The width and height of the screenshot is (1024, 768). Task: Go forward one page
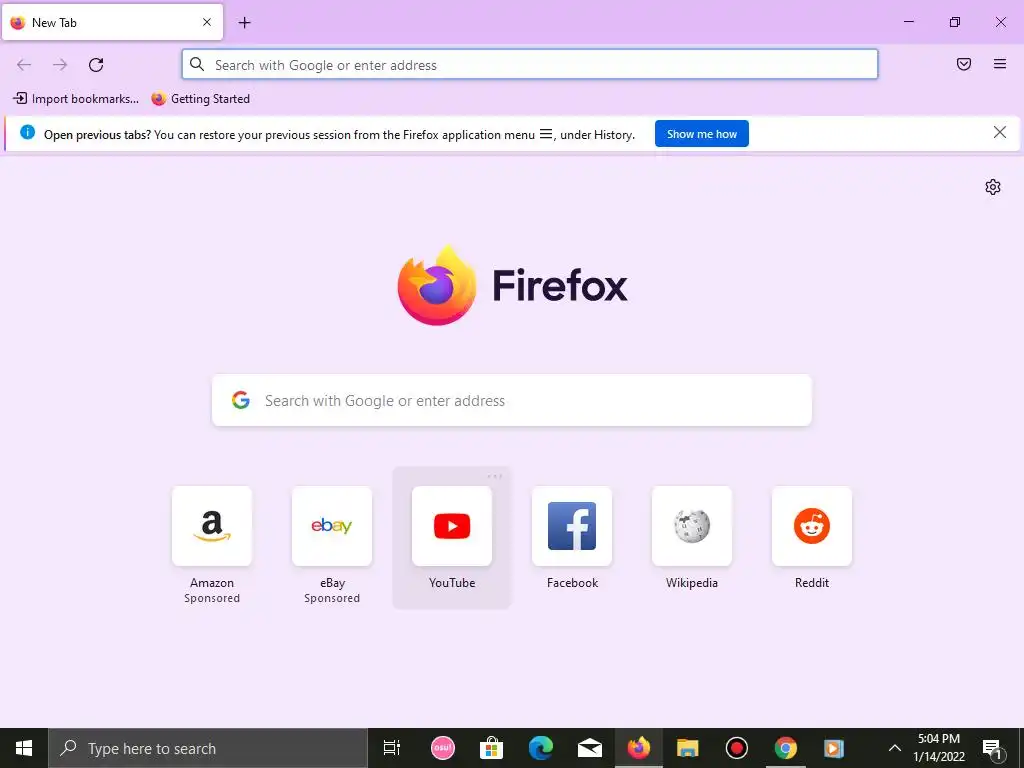pyautogui.click(x=60, y=65)
